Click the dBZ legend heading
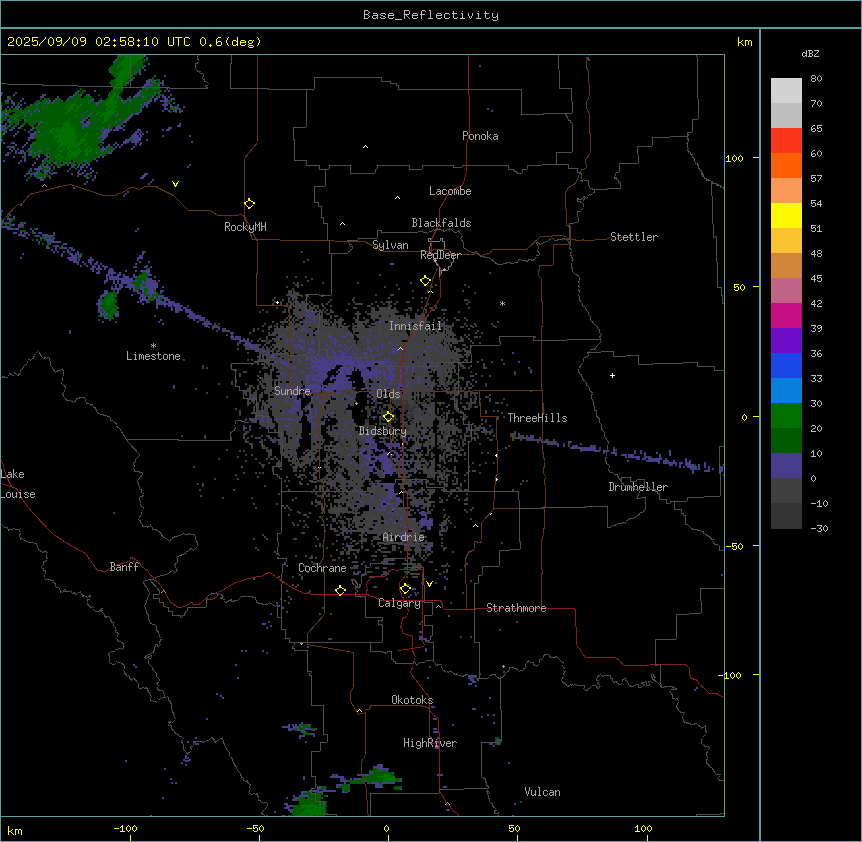This screenshot has width=862, height=842. pyautogui.click(x=810, y=53)
